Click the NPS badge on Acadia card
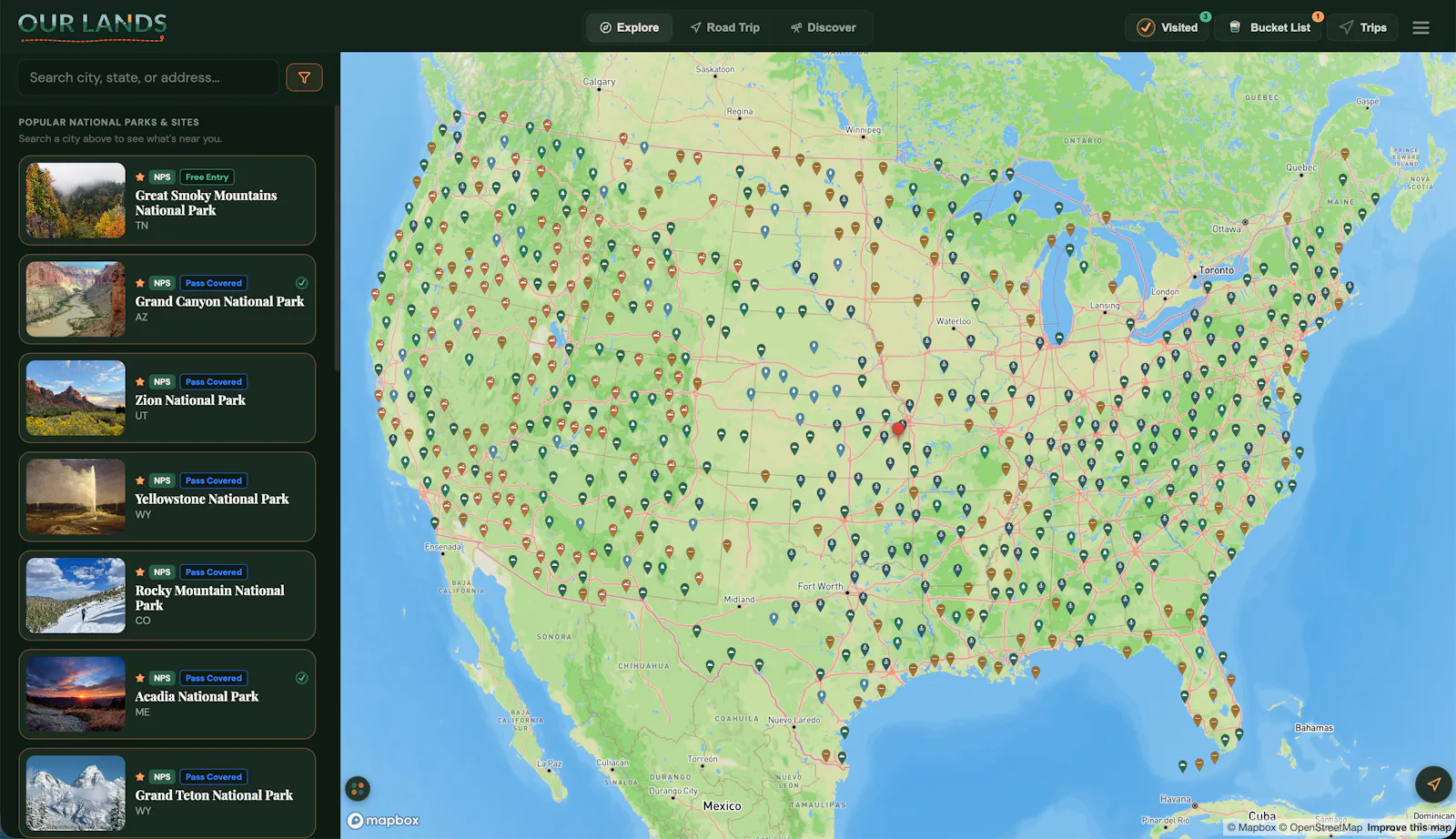The image size is (1456, 839). click(162, 678)
